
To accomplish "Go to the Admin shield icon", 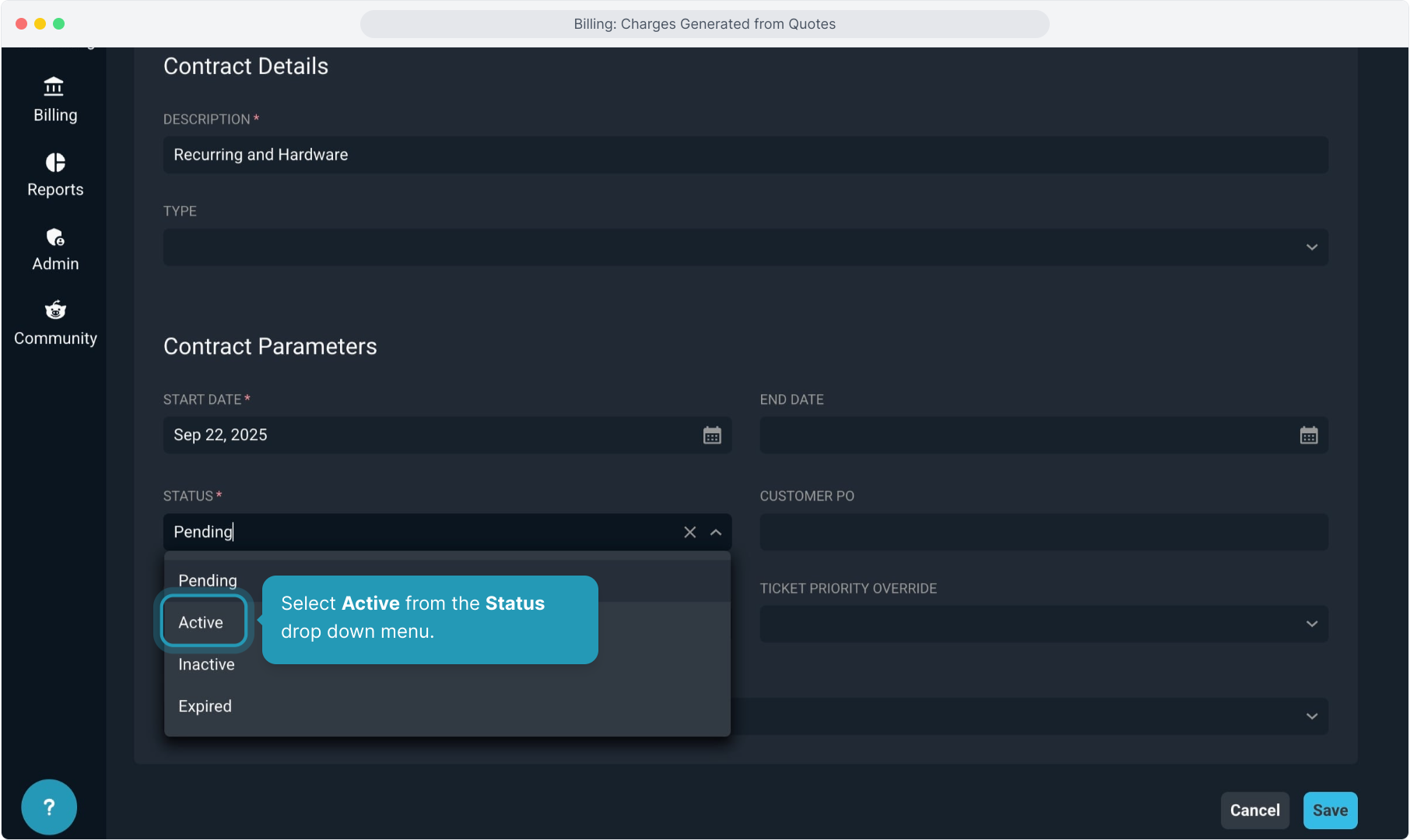I will 54,236.
